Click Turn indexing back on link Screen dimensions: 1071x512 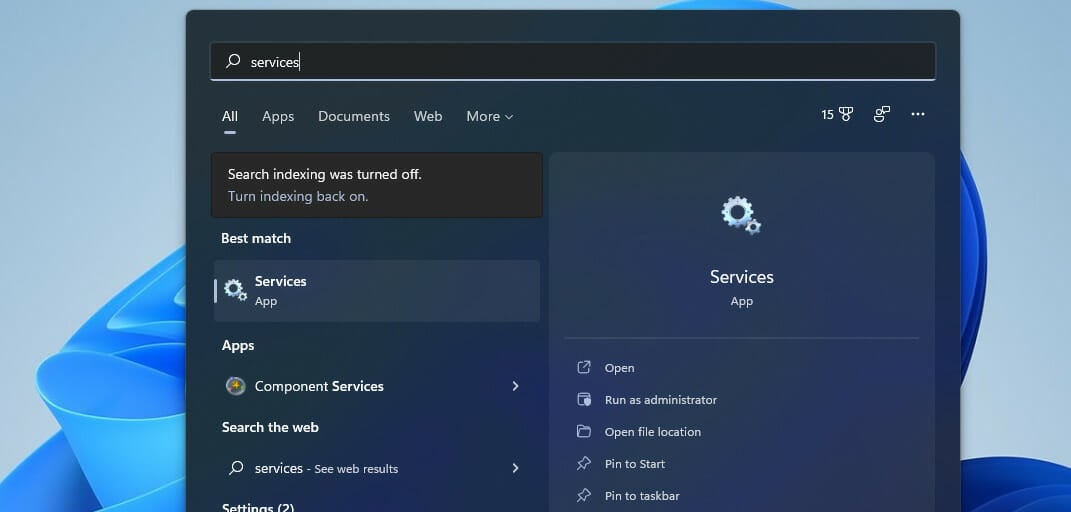[x=298, y=196]
